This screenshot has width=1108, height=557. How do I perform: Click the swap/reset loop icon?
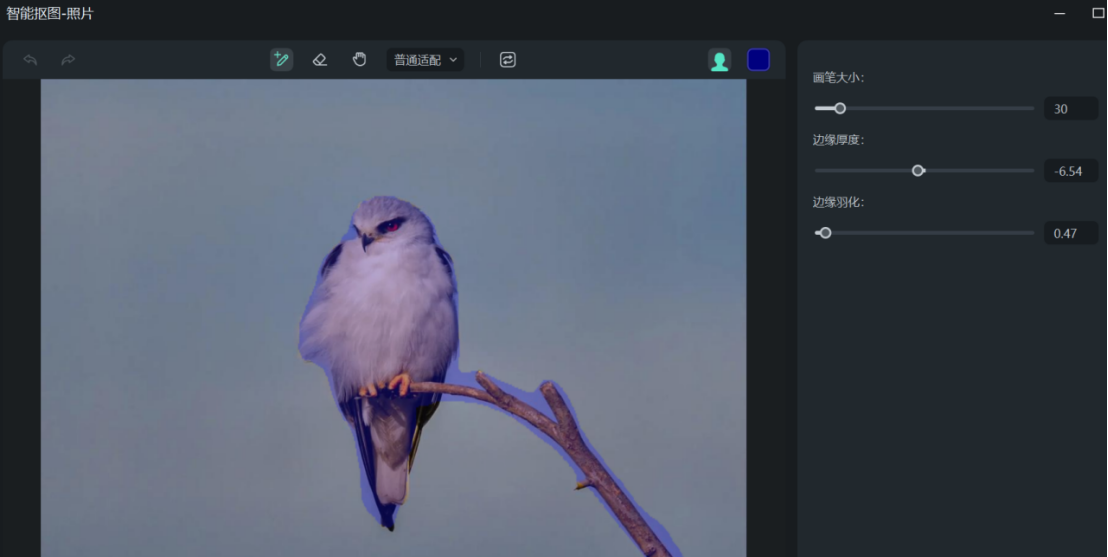[x=507, y=60]
